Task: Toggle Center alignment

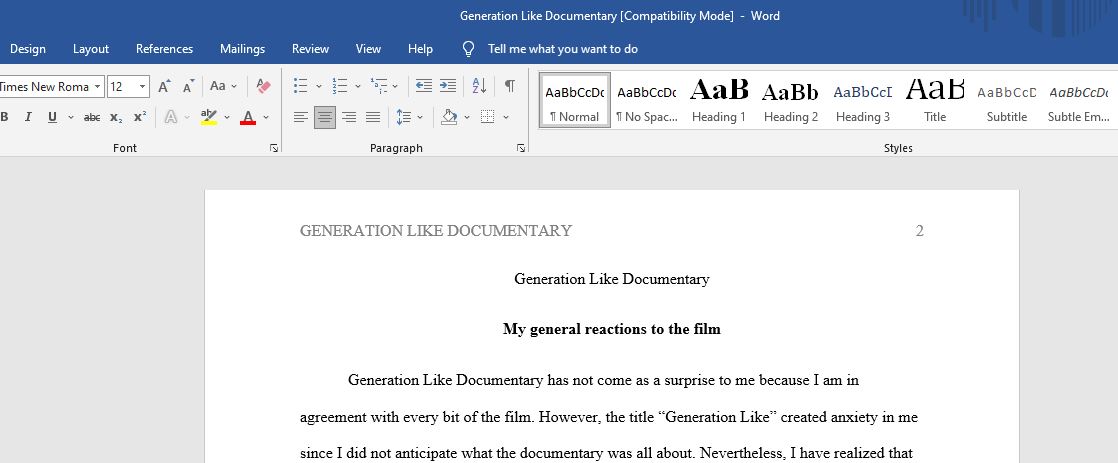Action: (325, 117)
